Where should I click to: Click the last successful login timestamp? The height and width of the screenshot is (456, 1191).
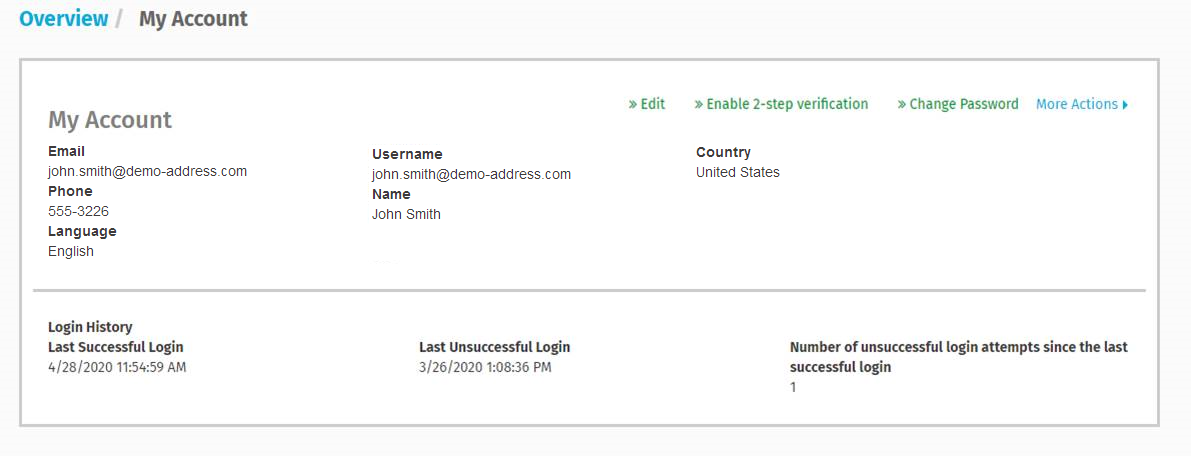117,367
